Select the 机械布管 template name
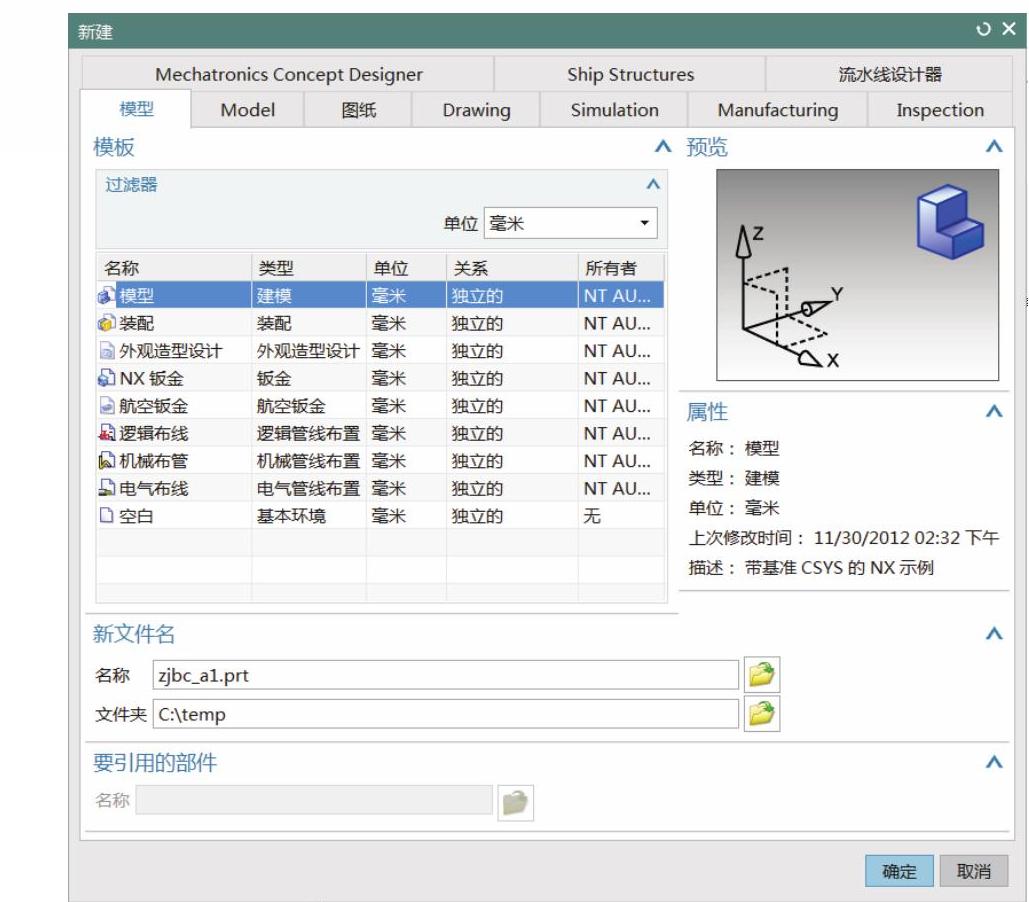 tap(154, 461)
